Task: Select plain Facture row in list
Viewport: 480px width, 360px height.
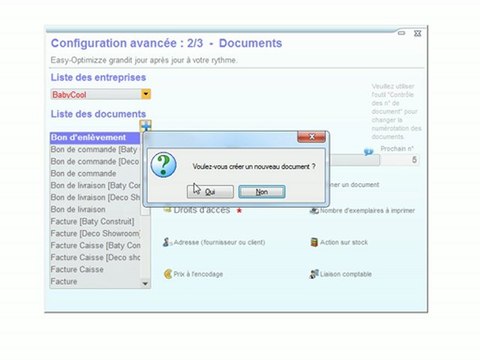Action: coord(95,282)
